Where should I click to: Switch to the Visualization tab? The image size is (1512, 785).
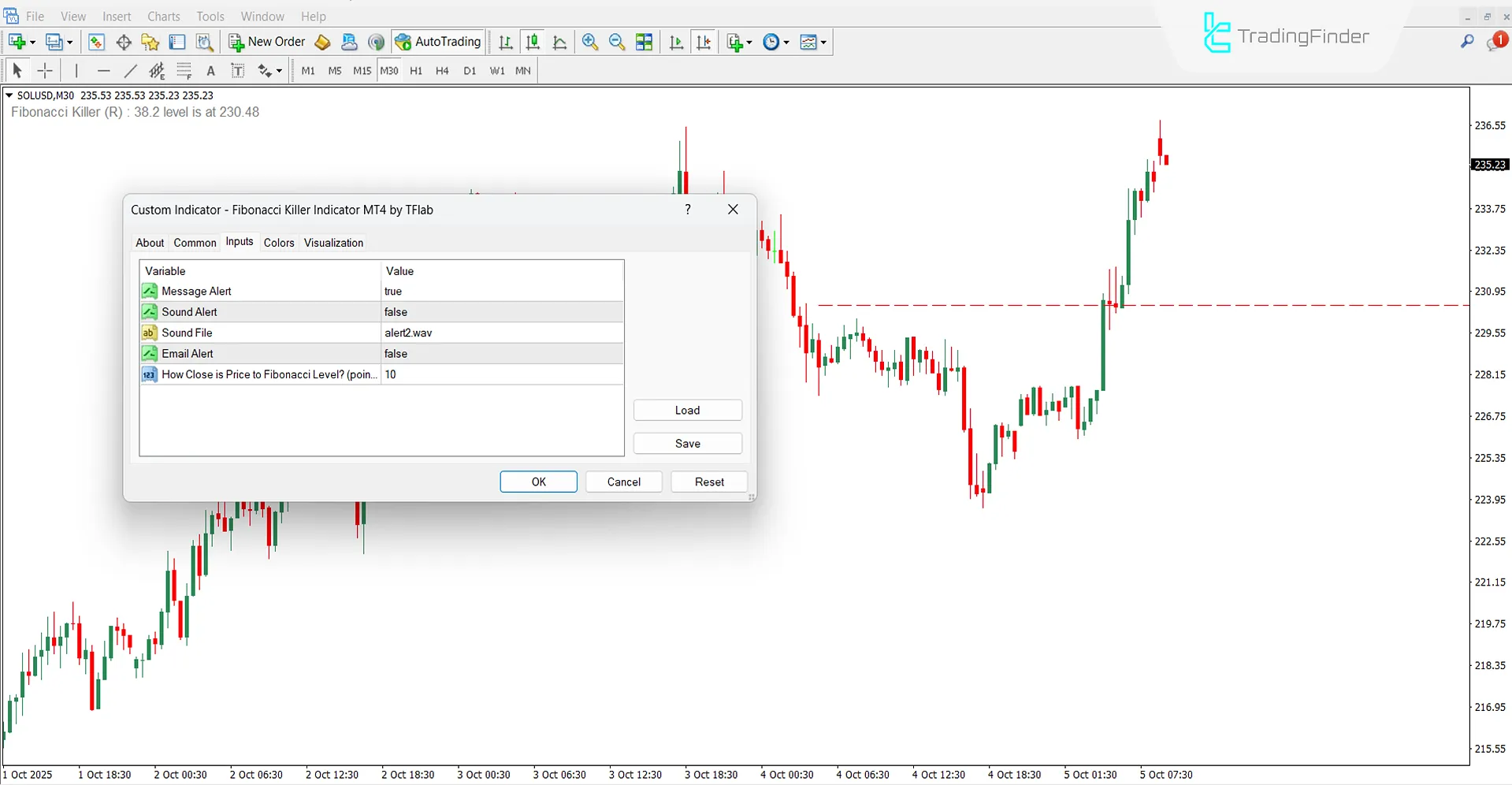click(x=333, y=242)
